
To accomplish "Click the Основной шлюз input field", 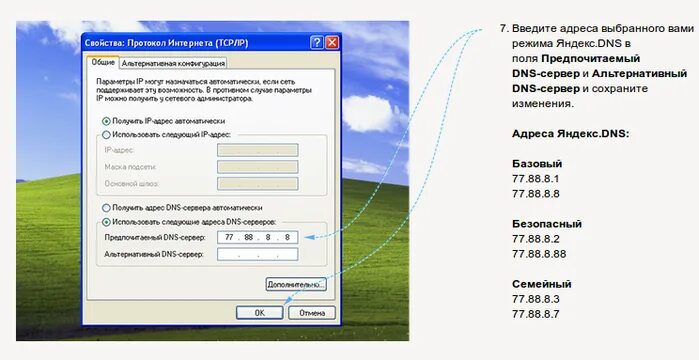I will pyautogui.click(x=258, y=183).
